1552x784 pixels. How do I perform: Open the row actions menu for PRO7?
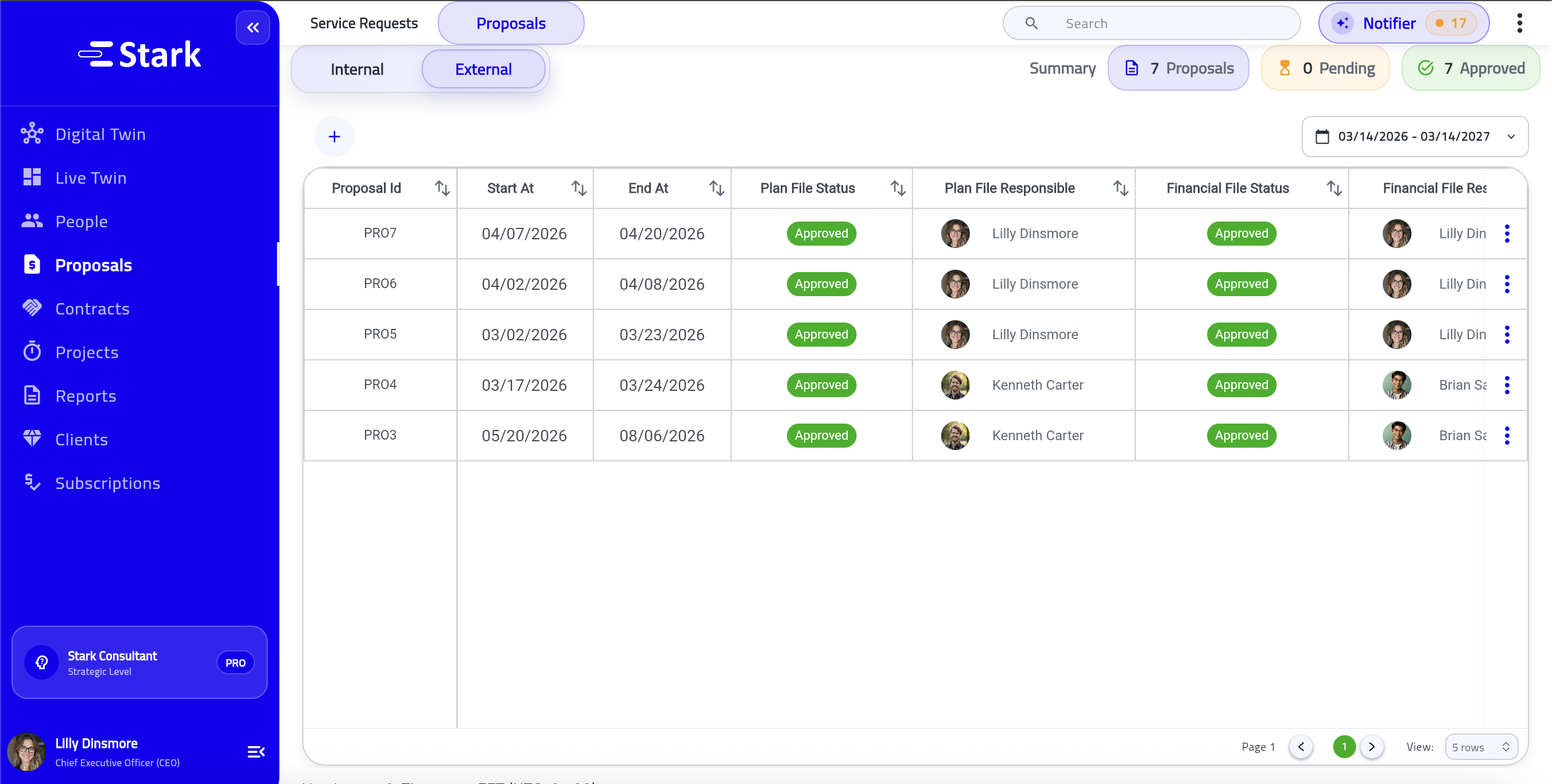1508,233
